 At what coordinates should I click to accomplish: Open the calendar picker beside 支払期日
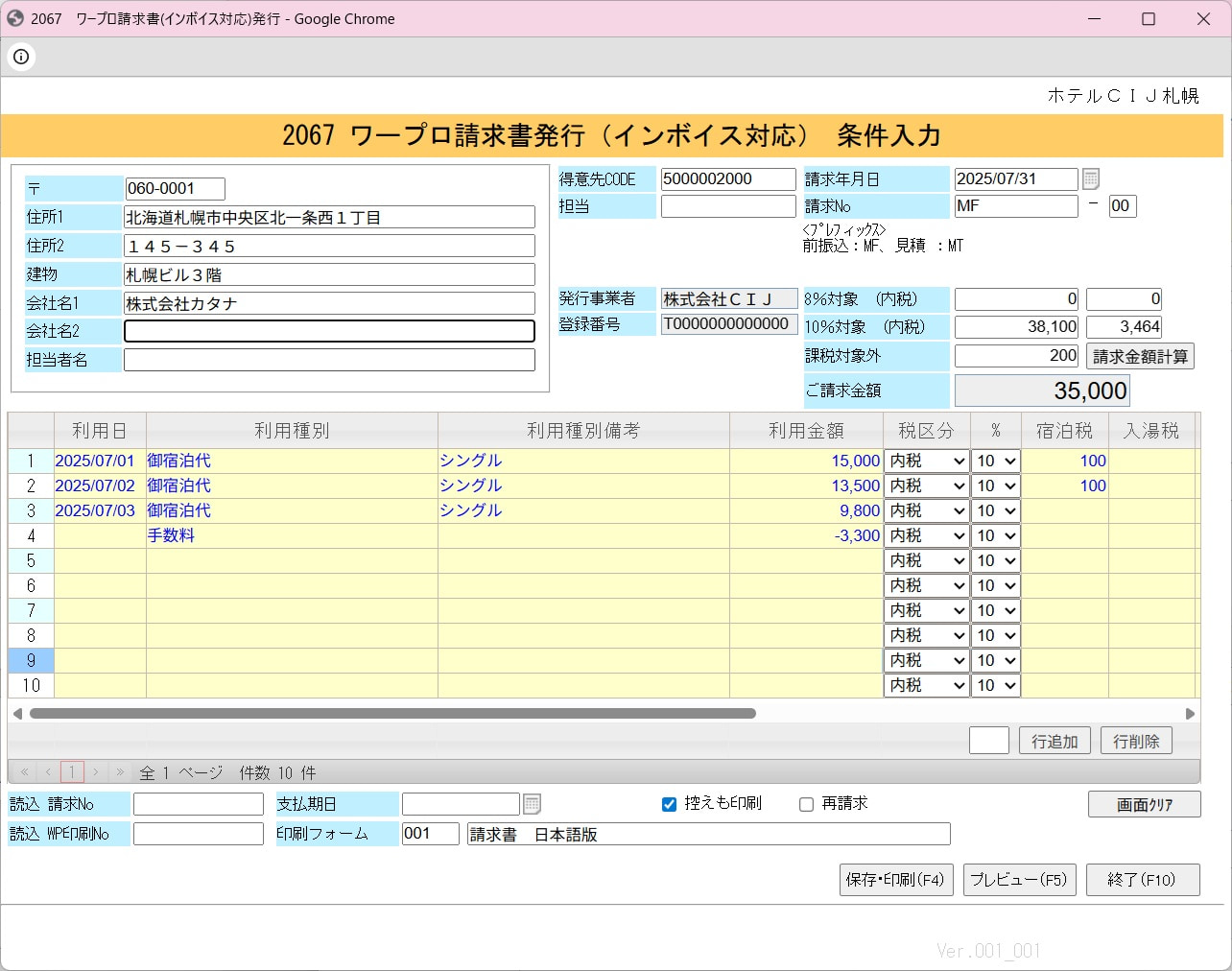533,804
